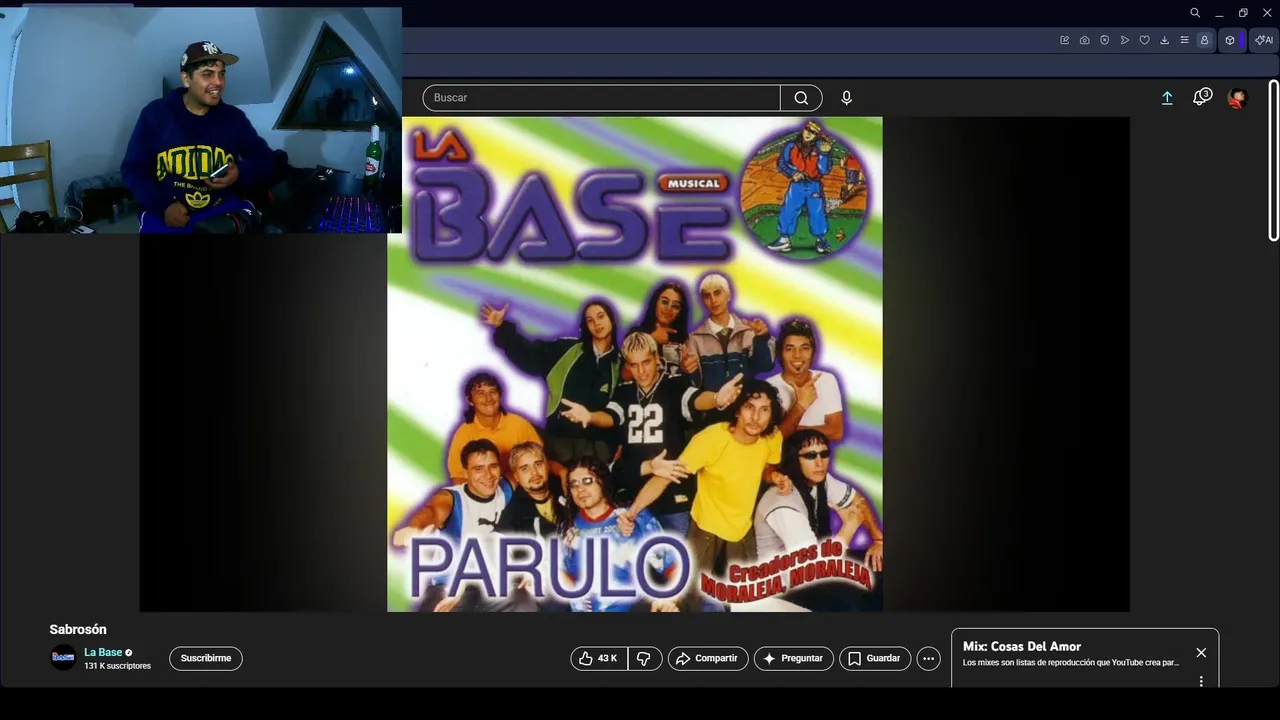Open the My Flow send icon
Viewport: 1280px width, 720px height.
1124,40
